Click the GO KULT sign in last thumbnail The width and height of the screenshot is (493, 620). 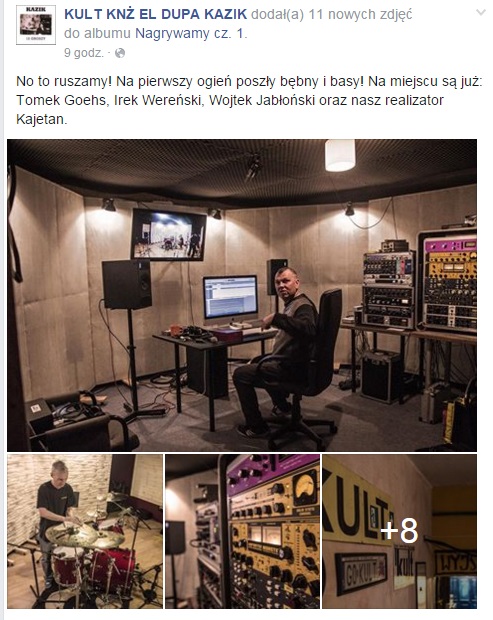tap(361, 573)
